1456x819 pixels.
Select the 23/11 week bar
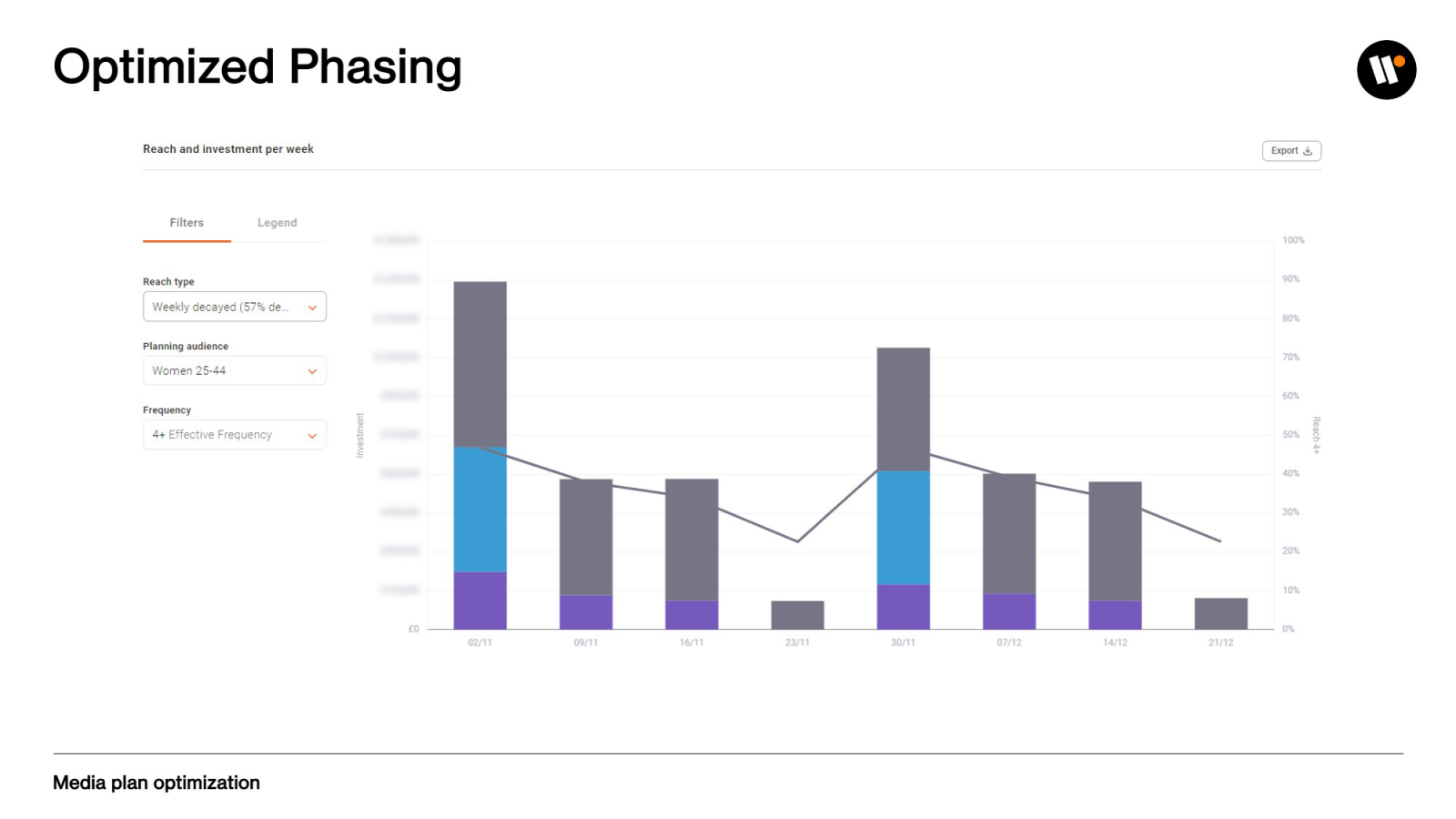click(x=797, y=615)
